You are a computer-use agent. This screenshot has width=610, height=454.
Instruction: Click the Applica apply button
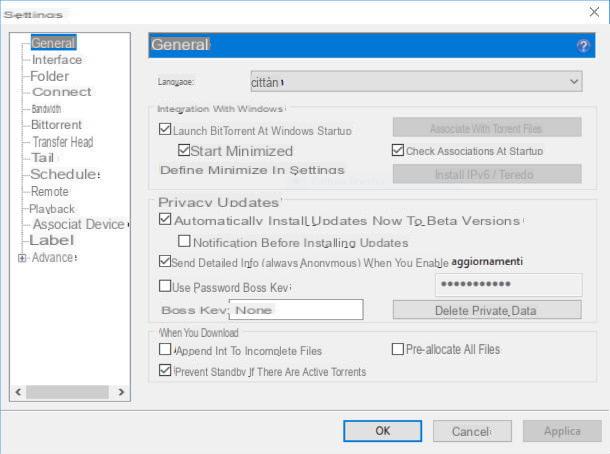point(562,431)
